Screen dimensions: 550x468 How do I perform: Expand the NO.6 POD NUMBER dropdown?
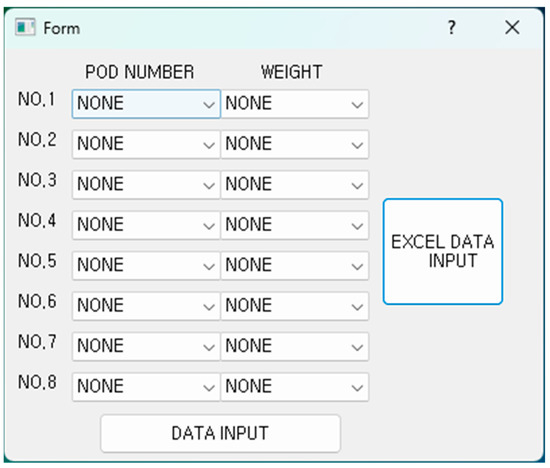(x=146, y=306)
